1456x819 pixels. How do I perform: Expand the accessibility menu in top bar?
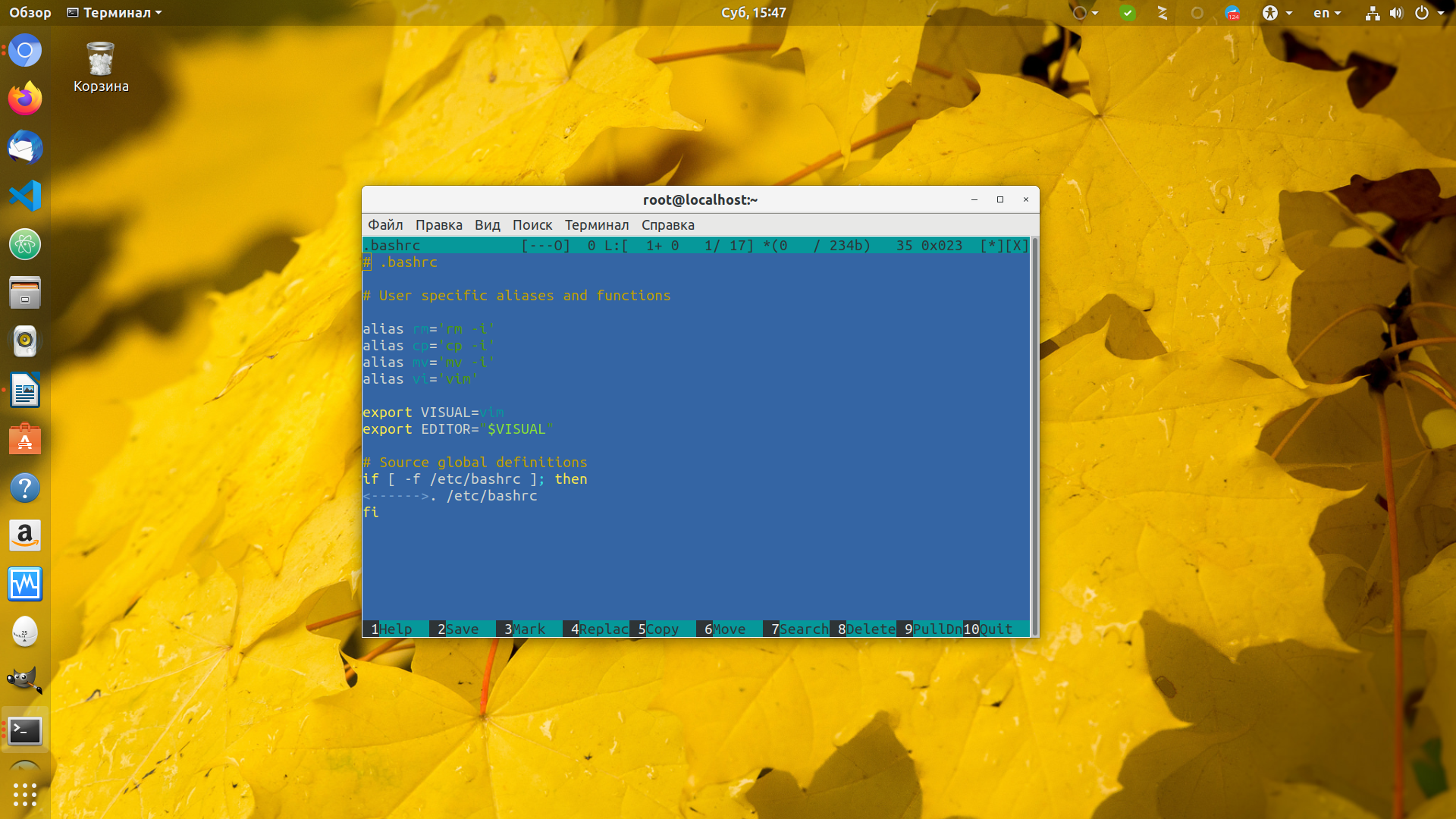pos(1277,13)
